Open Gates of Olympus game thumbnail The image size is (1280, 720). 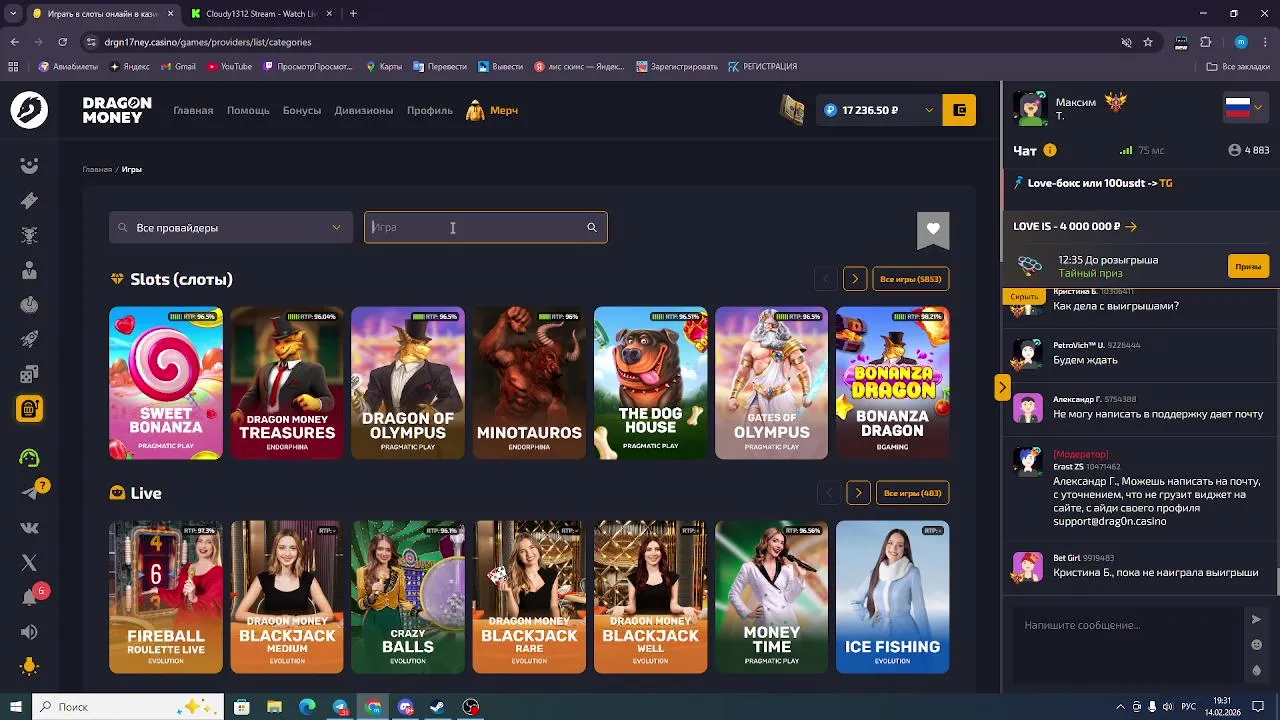(771, 383)
